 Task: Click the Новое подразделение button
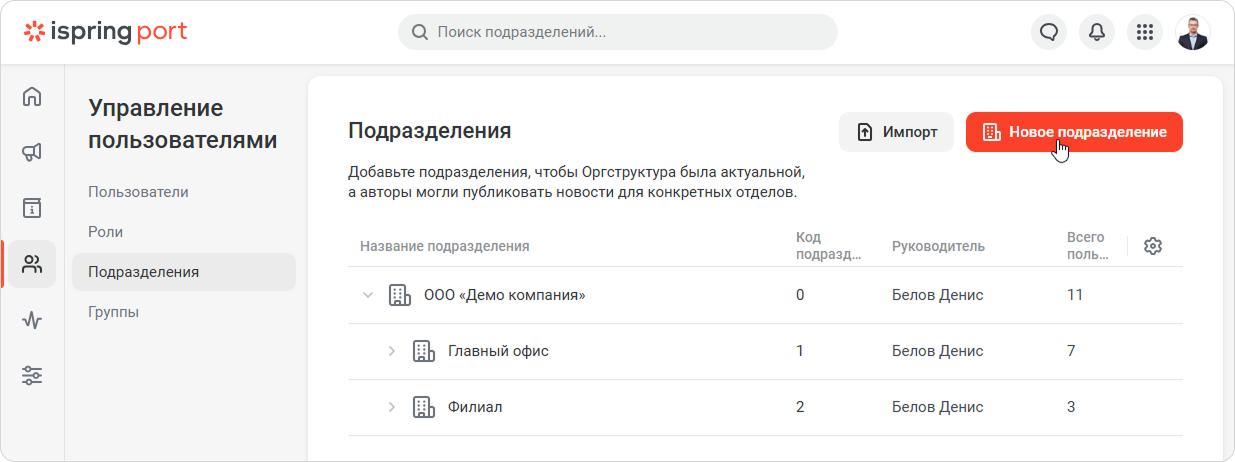pyautogui.click(x=1074, y=132)
